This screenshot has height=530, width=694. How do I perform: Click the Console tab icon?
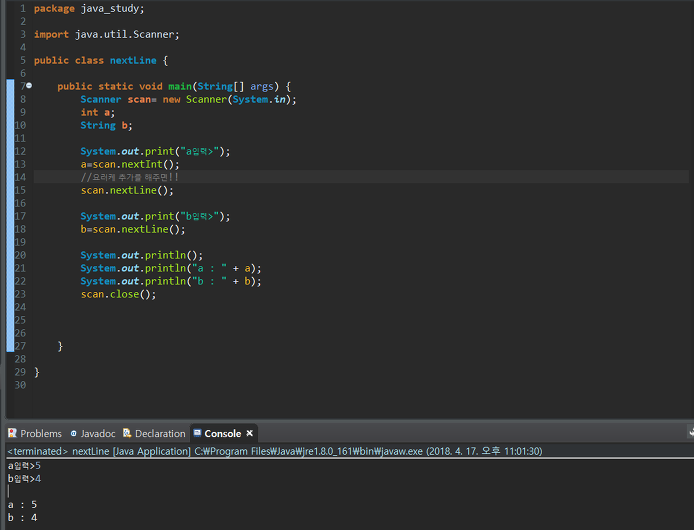point(197,433)
